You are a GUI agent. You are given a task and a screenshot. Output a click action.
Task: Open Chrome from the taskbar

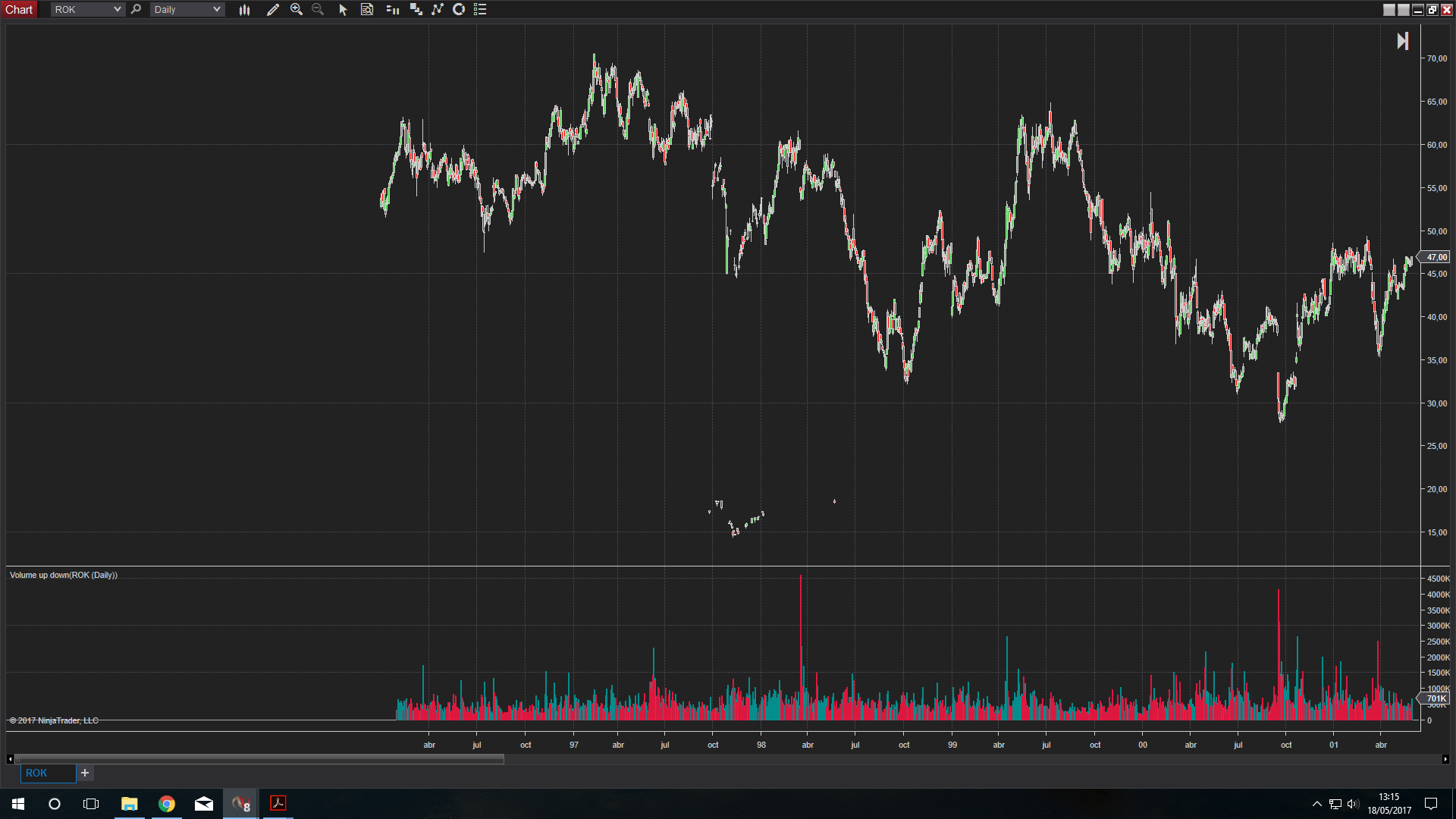[x=167, y=804]
